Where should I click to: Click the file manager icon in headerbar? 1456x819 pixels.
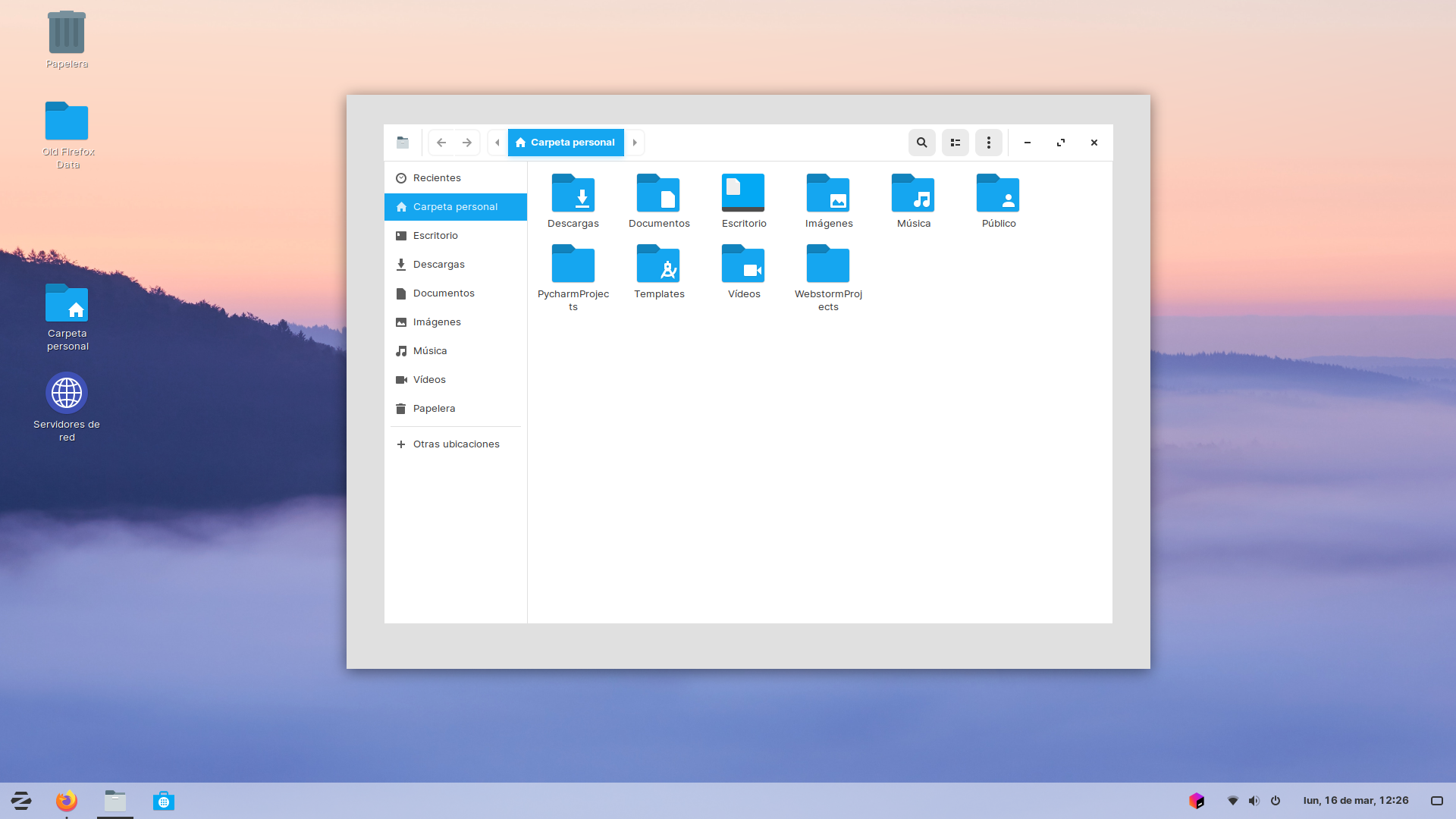pos(403,143)
